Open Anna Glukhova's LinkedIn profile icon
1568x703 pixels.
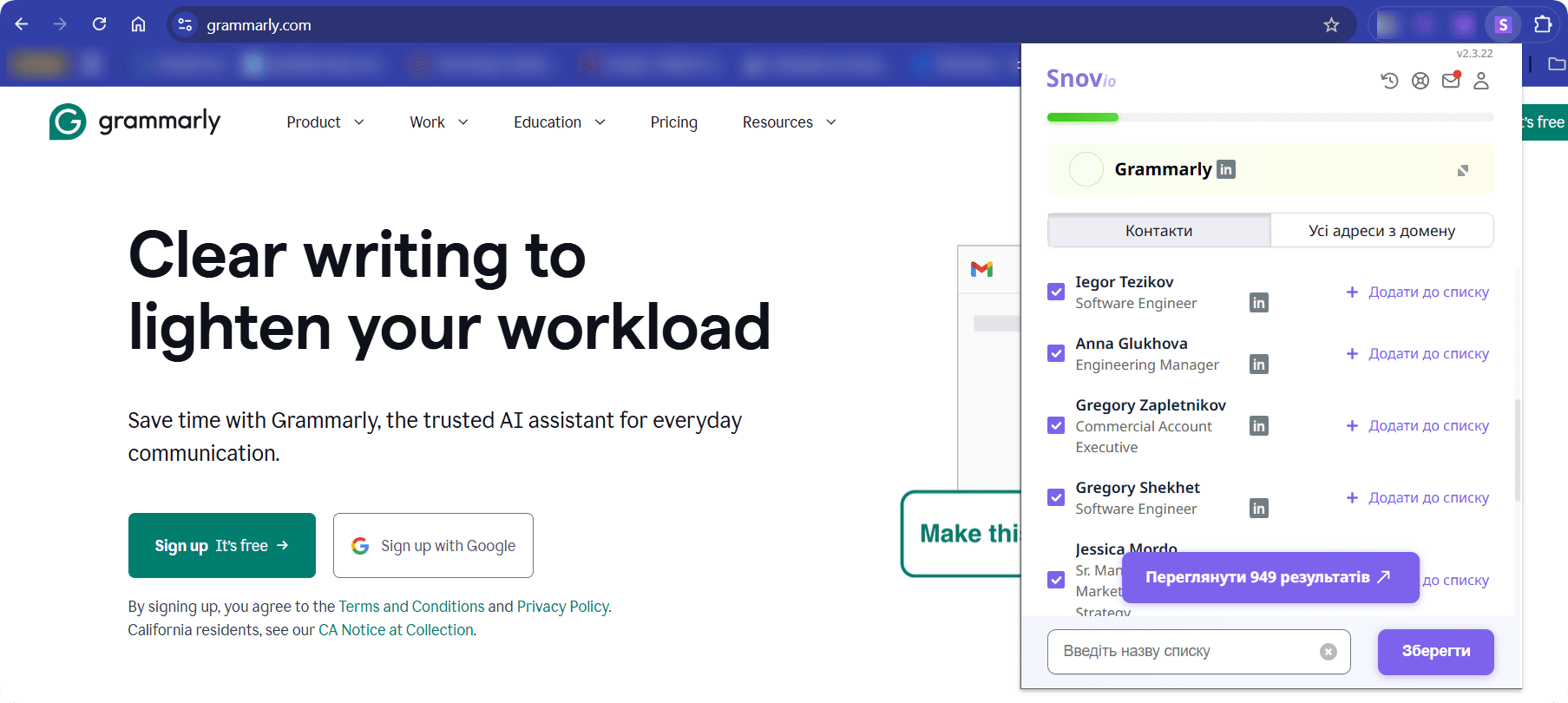click(x=1258, y=365)
